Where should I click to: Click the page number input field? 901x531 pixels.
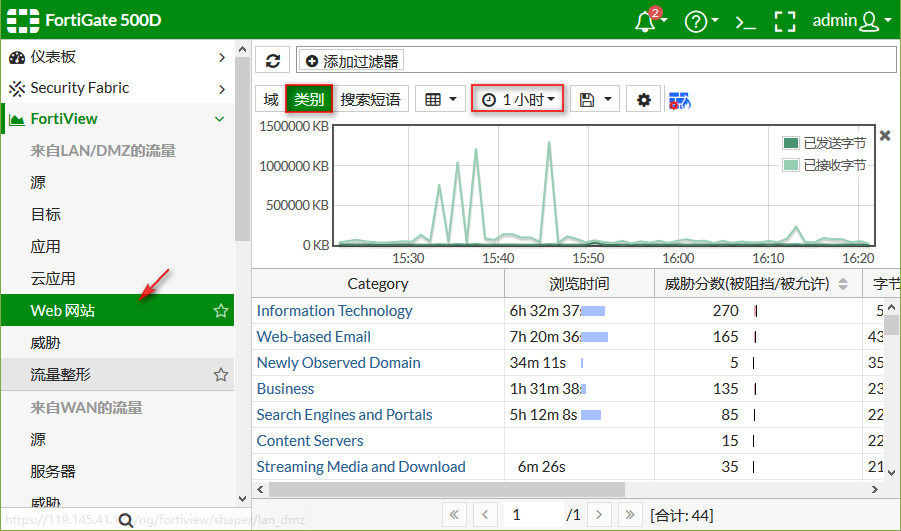click(533, 514)
